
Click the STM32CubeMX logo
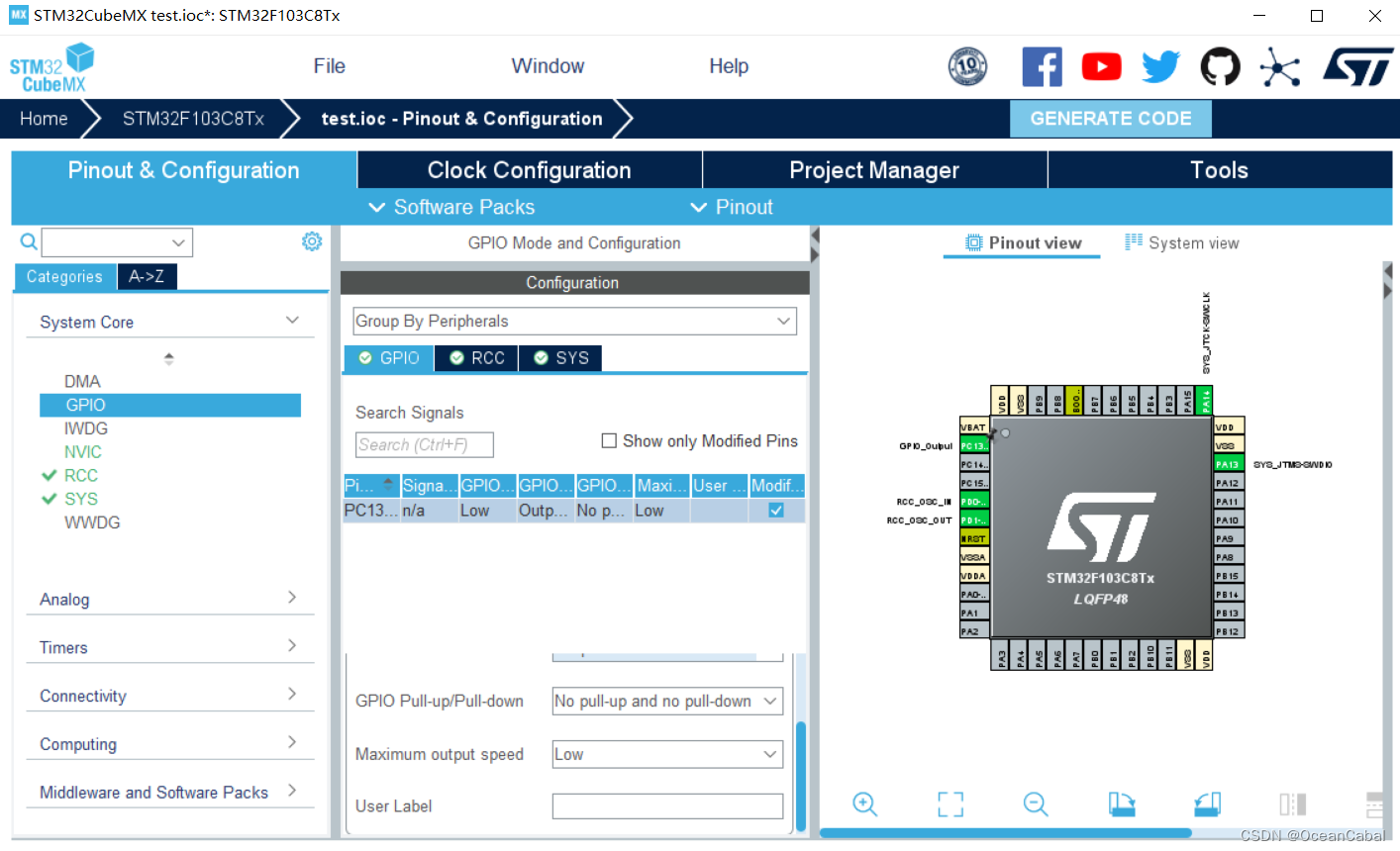pos(51,67)
